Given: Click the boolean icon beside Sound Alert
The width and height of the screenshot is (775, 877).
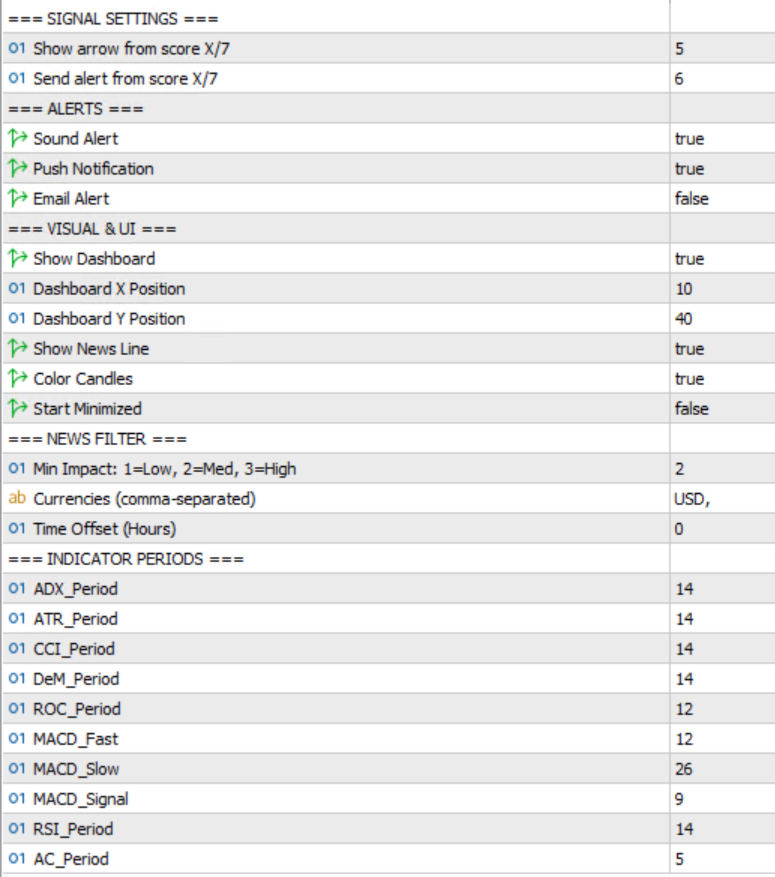Looking at the screenshot, I should (17, 139).
